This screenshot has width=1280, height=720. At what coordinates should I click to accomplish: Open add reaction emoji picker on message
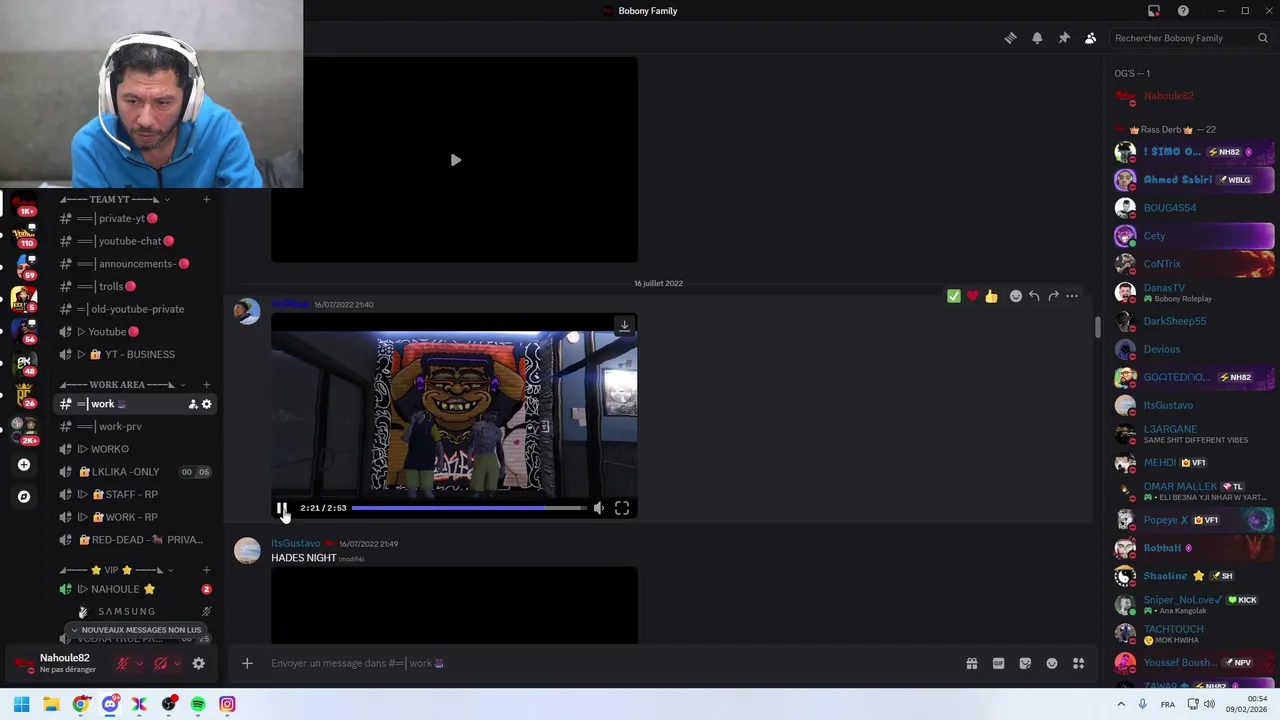tap(1016, 296)
